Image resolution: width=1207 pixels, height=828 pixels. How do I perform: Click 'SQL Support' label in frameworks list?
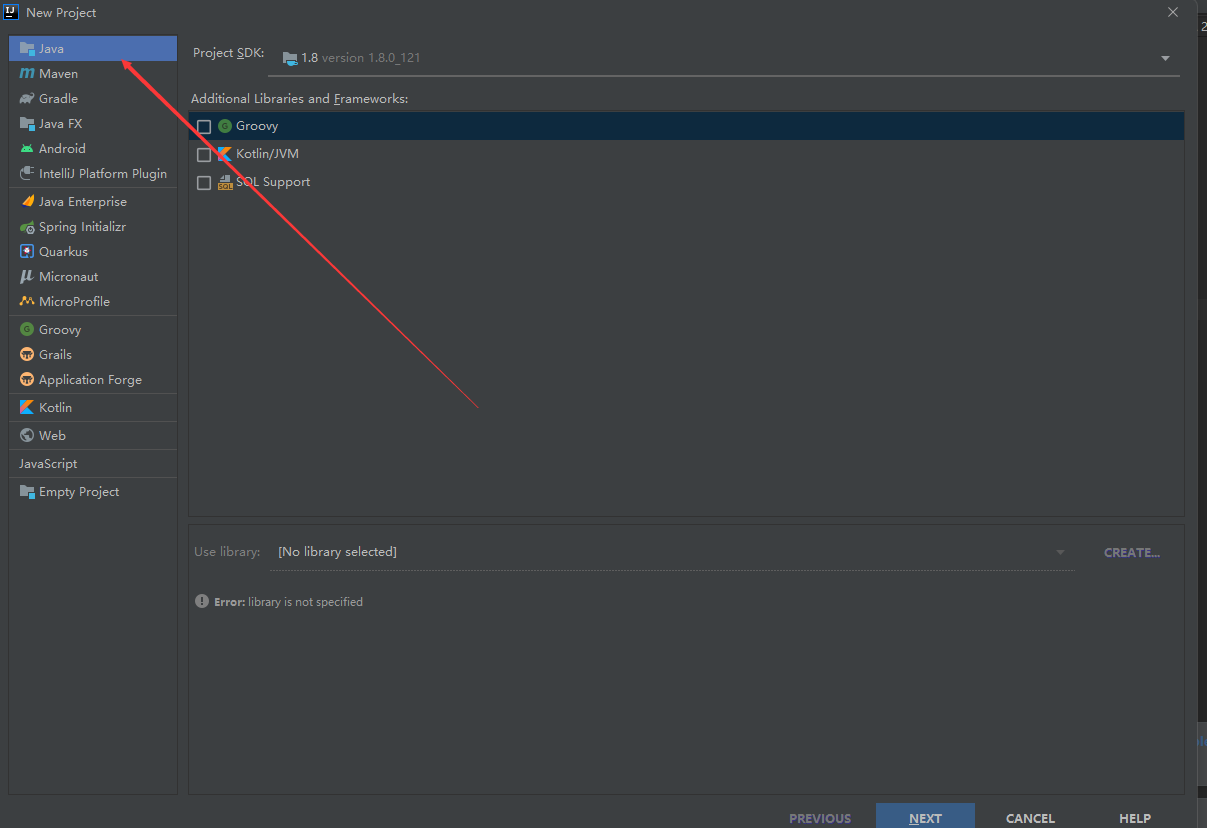click(274, 182)
